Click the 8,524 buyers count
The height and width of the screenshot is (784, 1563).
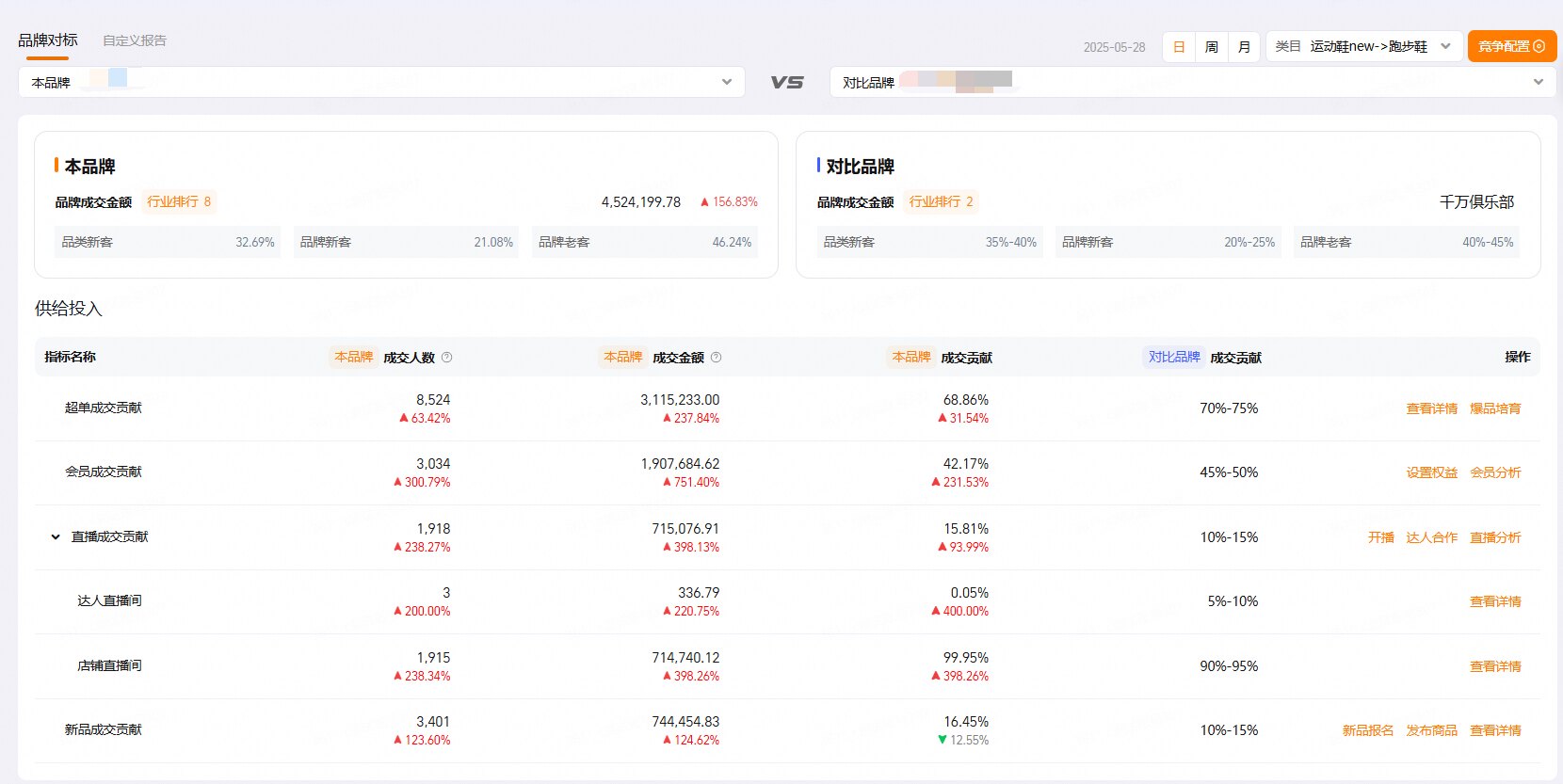(x=433, y=400)
